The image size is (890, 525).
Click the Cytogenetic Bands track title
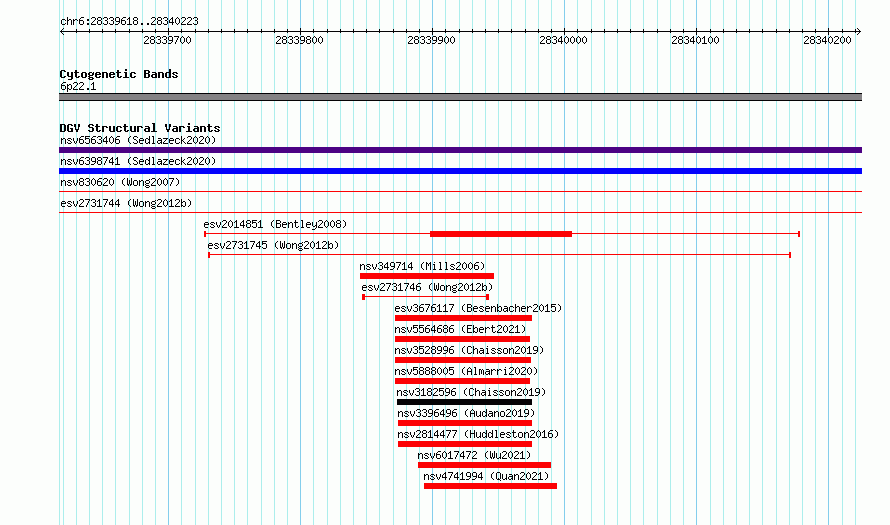[x=119, y=74]
